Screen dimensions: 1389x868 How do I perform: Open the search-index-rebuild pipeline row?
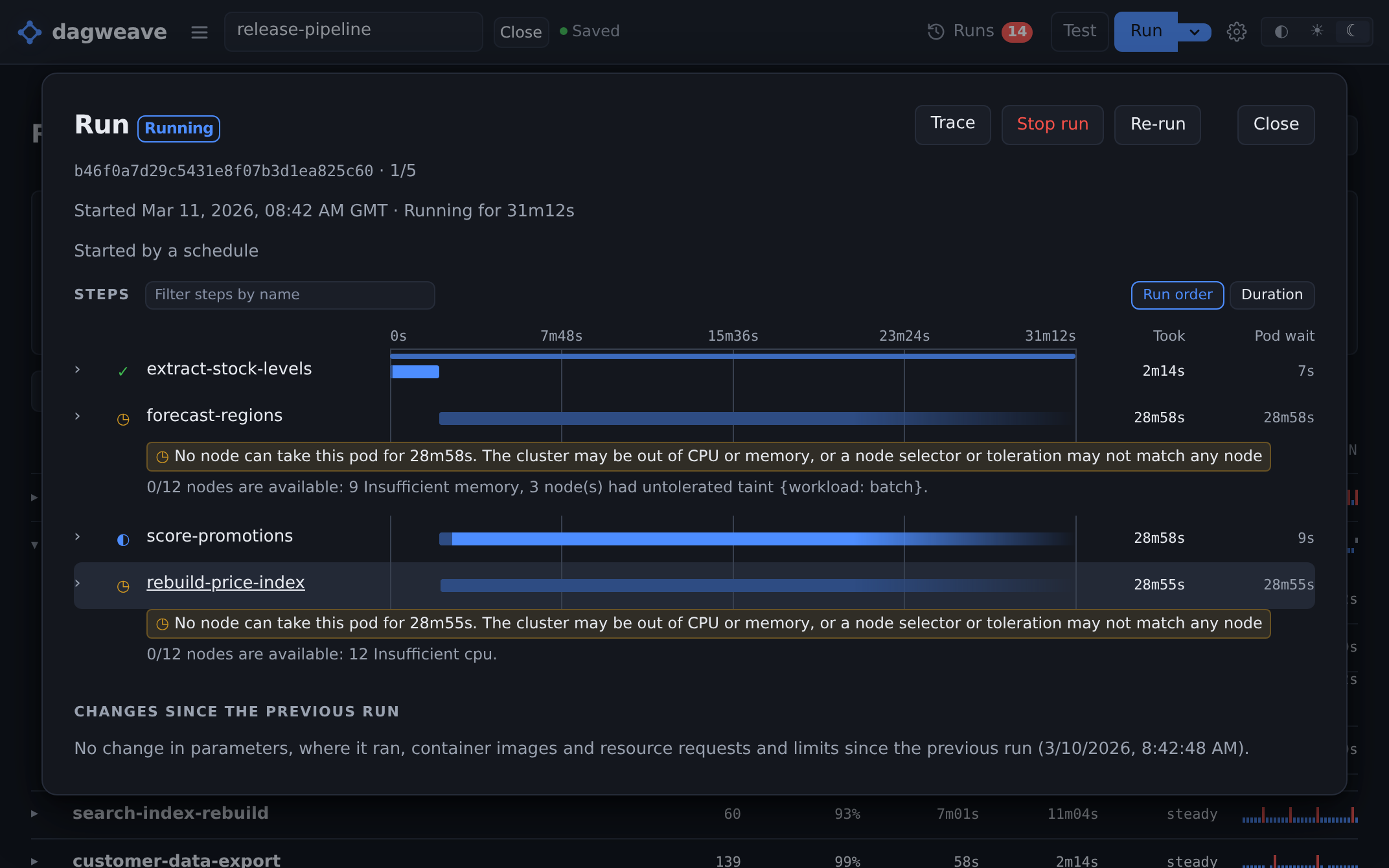(x=694, y=814)
